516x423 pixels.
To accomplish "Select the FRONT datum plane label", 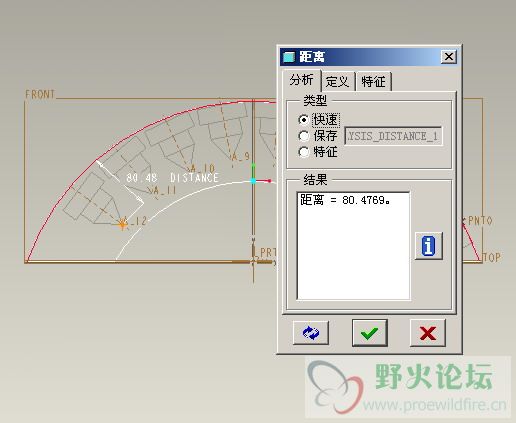I will click(x=40, y=94).
